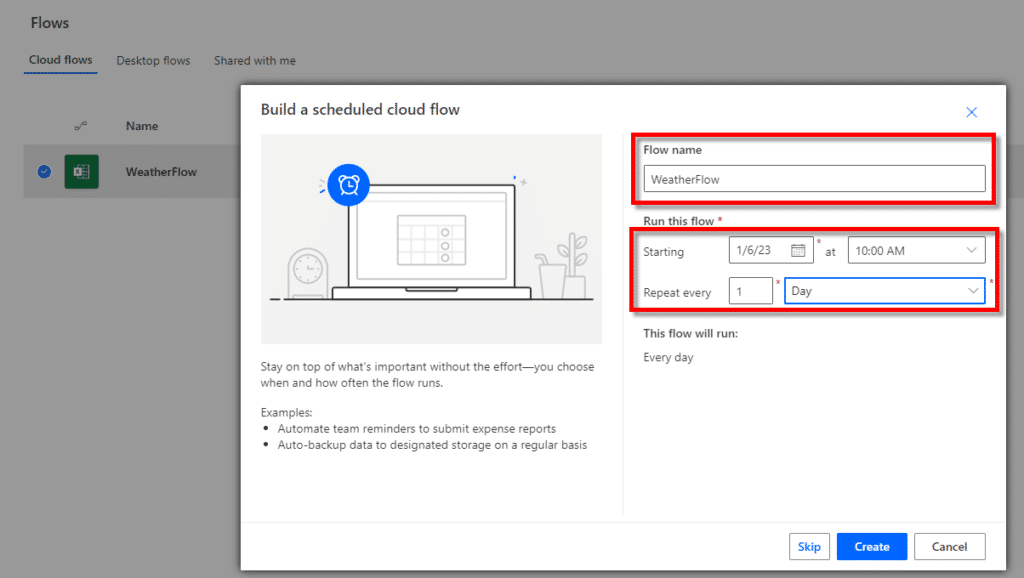The height and width of the screenshot is (578, 1024).
Task: Click inside the Flow name field
Action: 814,178
